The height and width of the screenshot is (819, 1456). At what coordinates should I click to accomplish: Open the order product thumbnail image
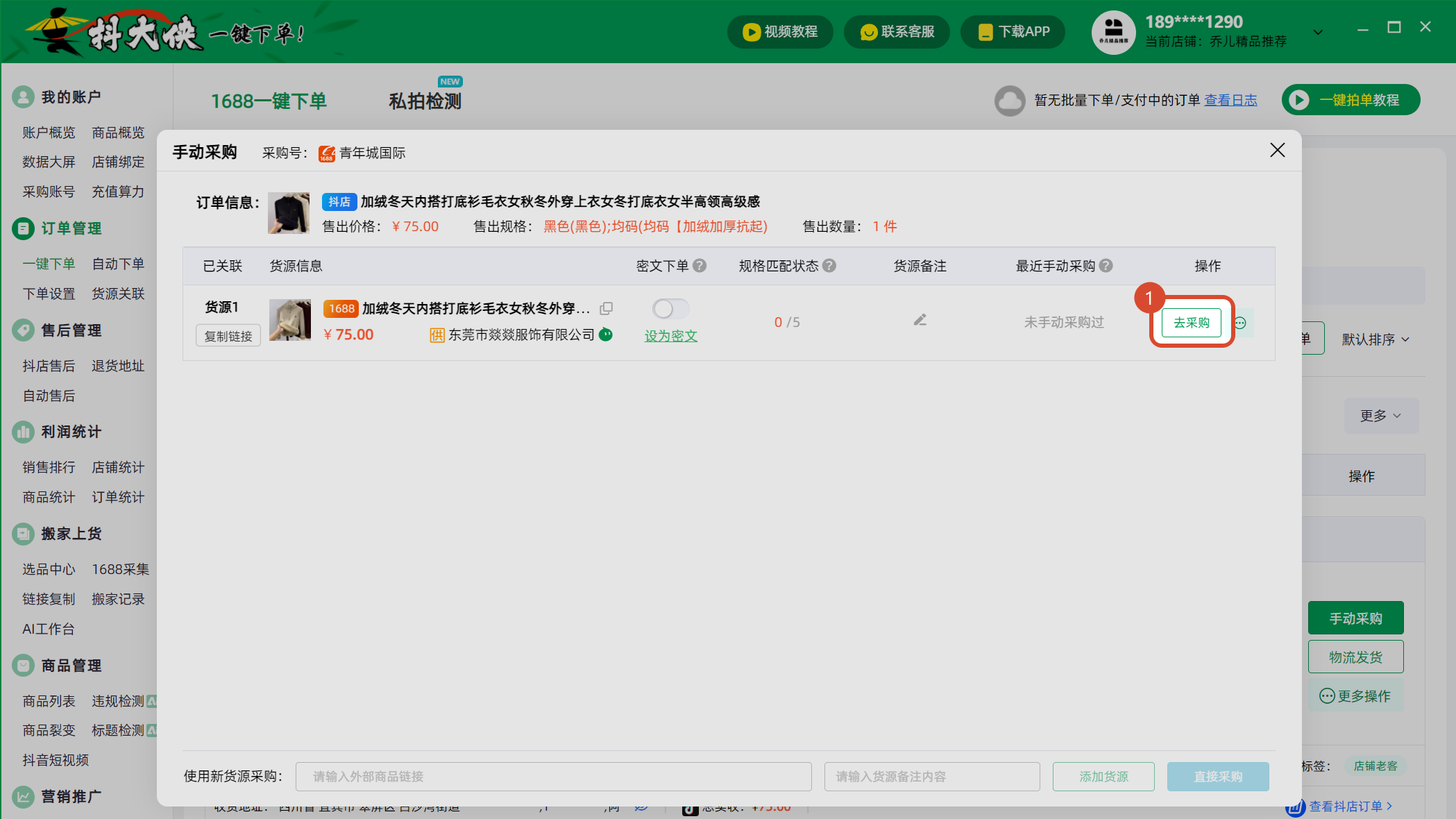pyautogui.click(x=289, y=213)
